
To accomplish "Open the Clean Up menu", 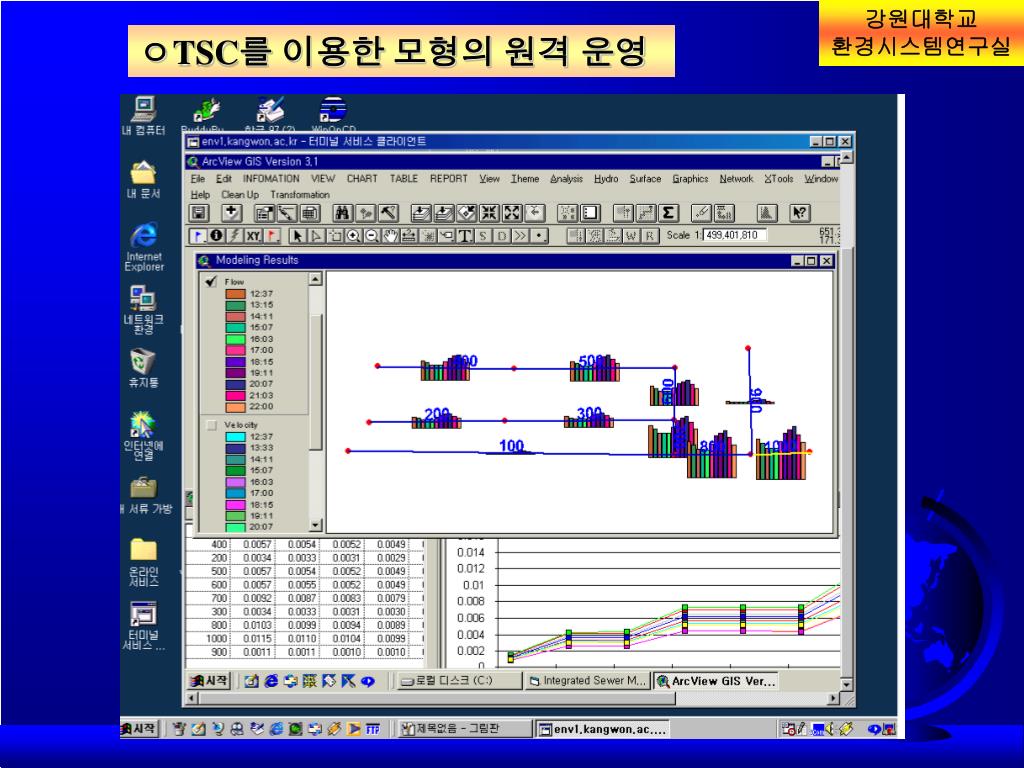I will tap(240, 195).
